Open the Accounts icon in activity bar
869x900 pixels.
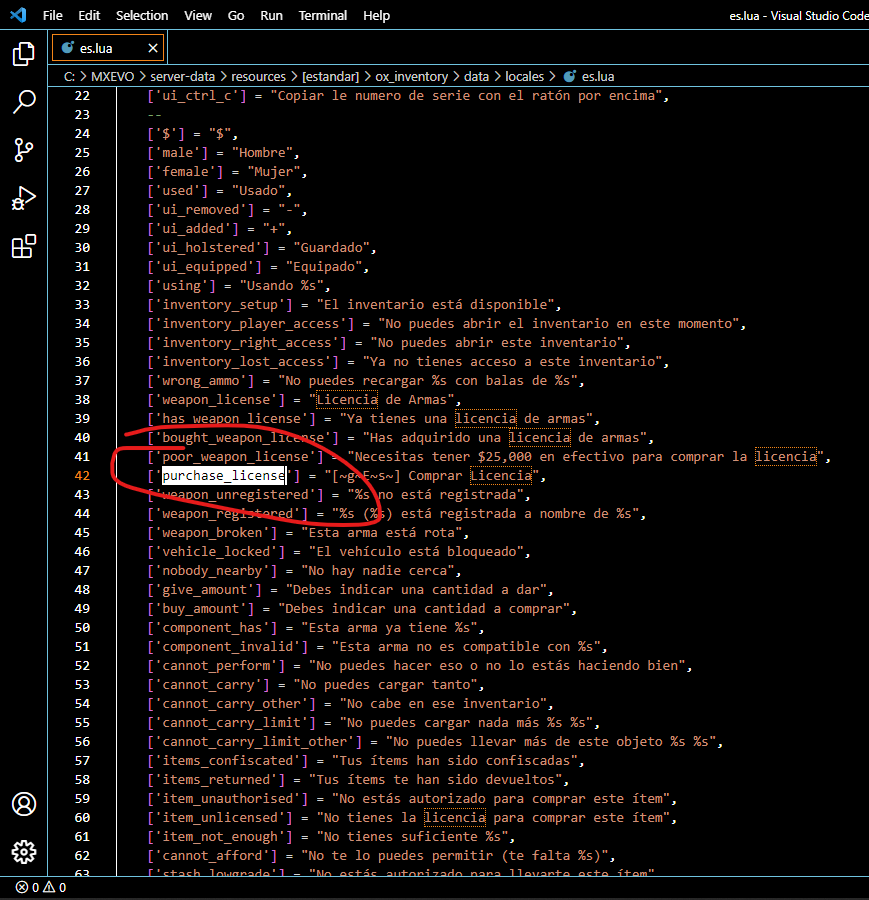[x=24, y=804]
